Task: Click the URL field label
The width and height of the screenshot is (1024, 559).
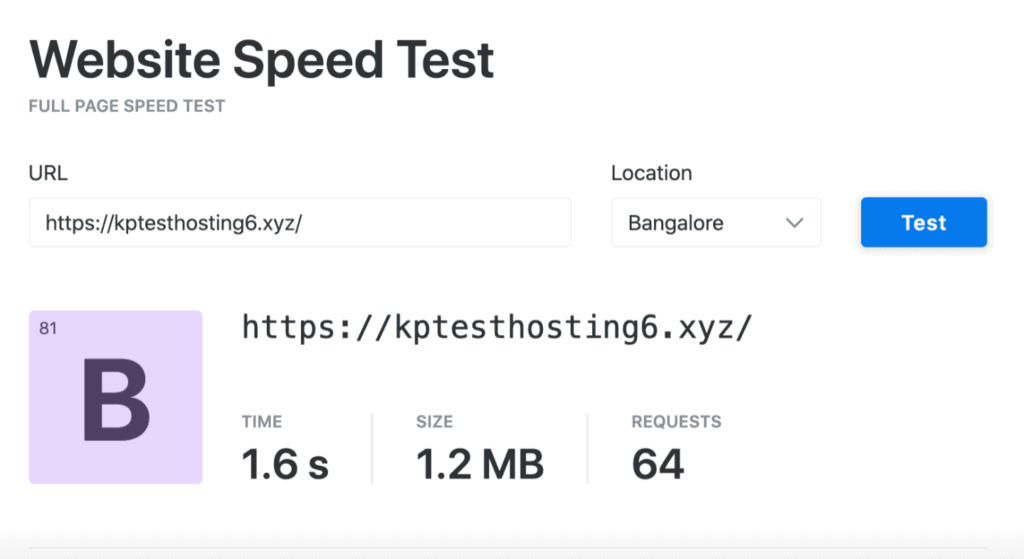Action: [x=48, y=173]
